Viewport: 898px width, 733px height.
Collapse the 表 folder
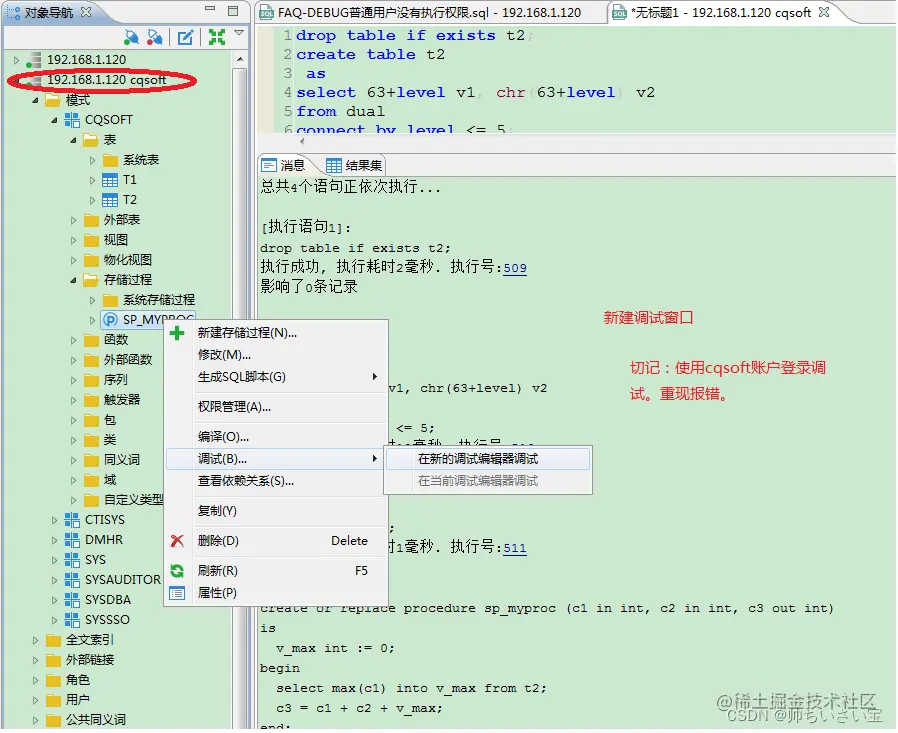tap(73, 140)
